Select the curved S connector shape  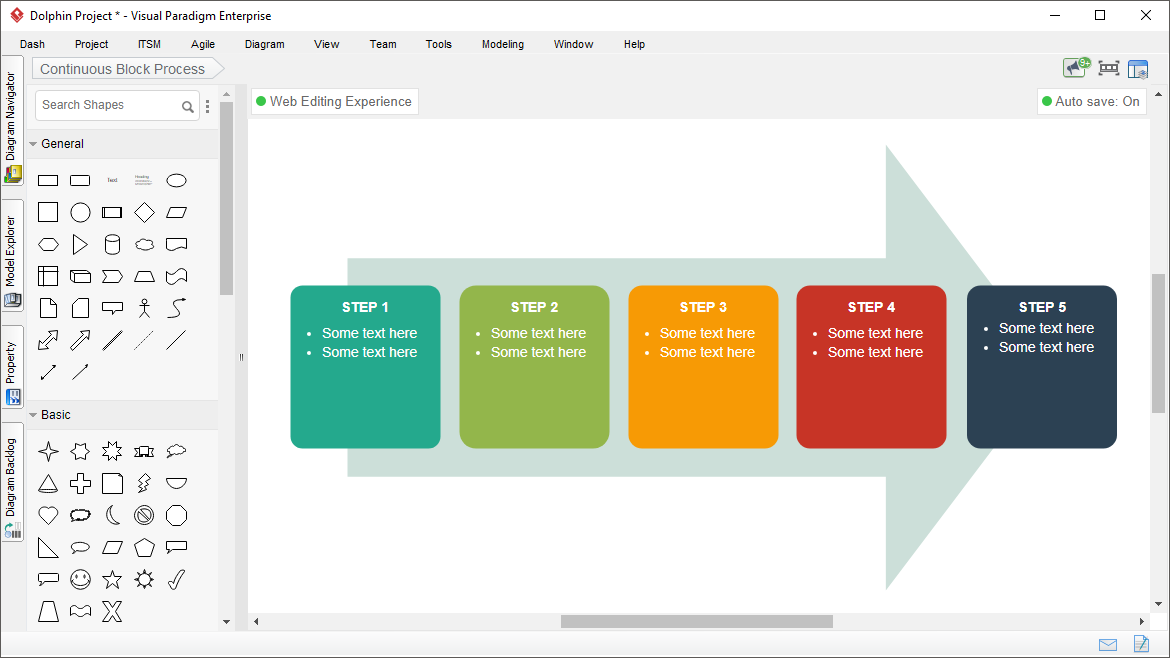click(x=176, y=308)
